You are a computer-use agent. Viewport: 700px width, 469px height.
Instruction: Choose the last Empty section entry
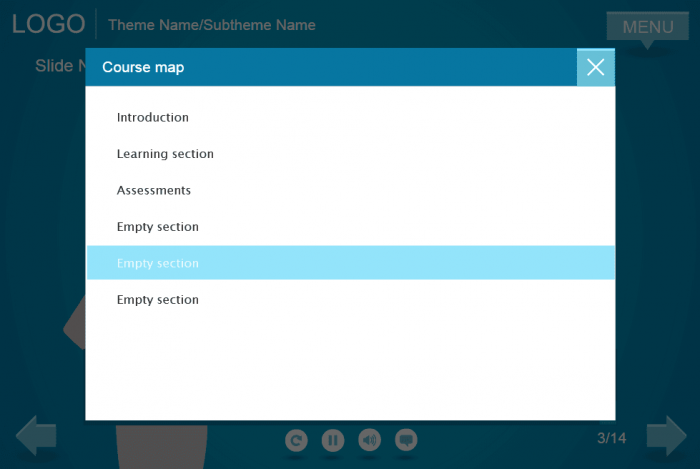pos(157,300)
